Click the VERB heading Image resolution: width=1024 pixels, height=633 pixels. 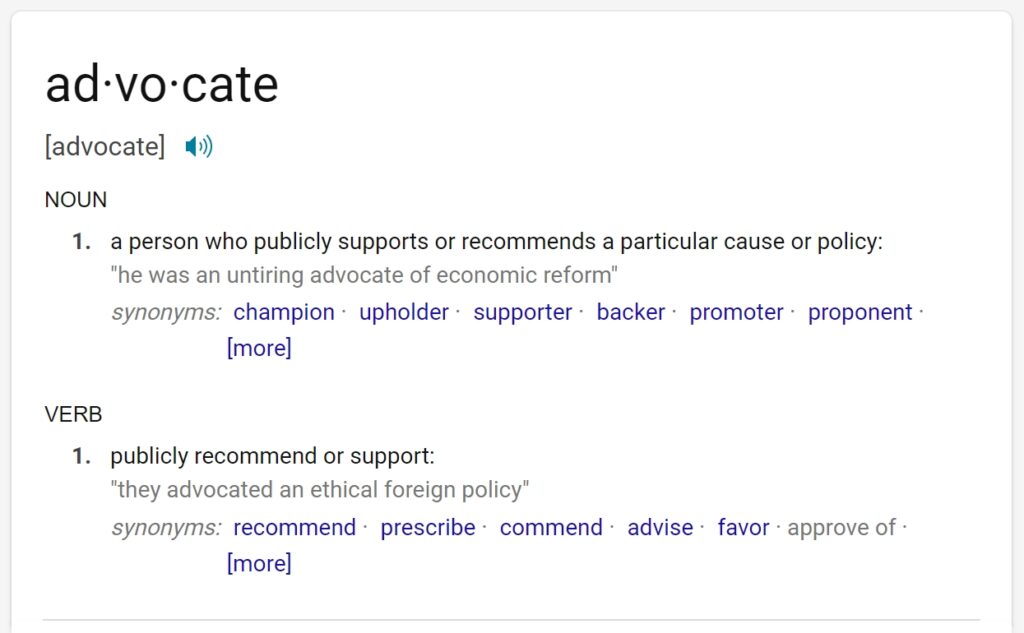[x=73, y=414]
